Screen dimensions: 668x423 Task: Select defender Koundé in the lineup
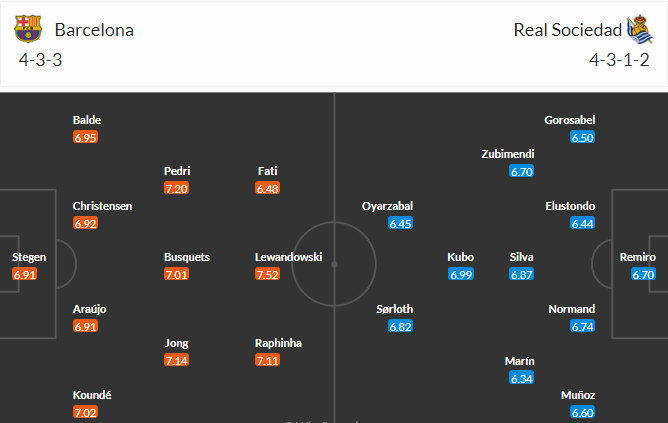point(92,395)
